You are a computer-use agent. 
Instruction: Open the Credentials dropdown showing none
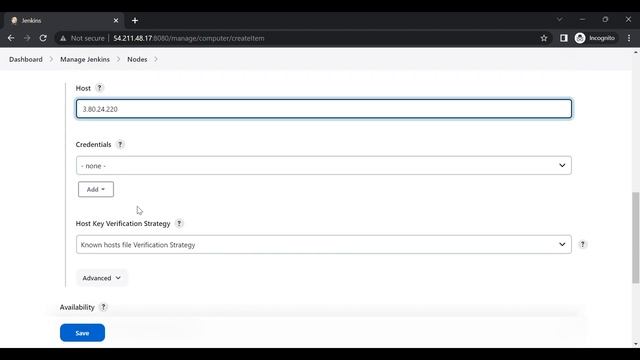324,165
